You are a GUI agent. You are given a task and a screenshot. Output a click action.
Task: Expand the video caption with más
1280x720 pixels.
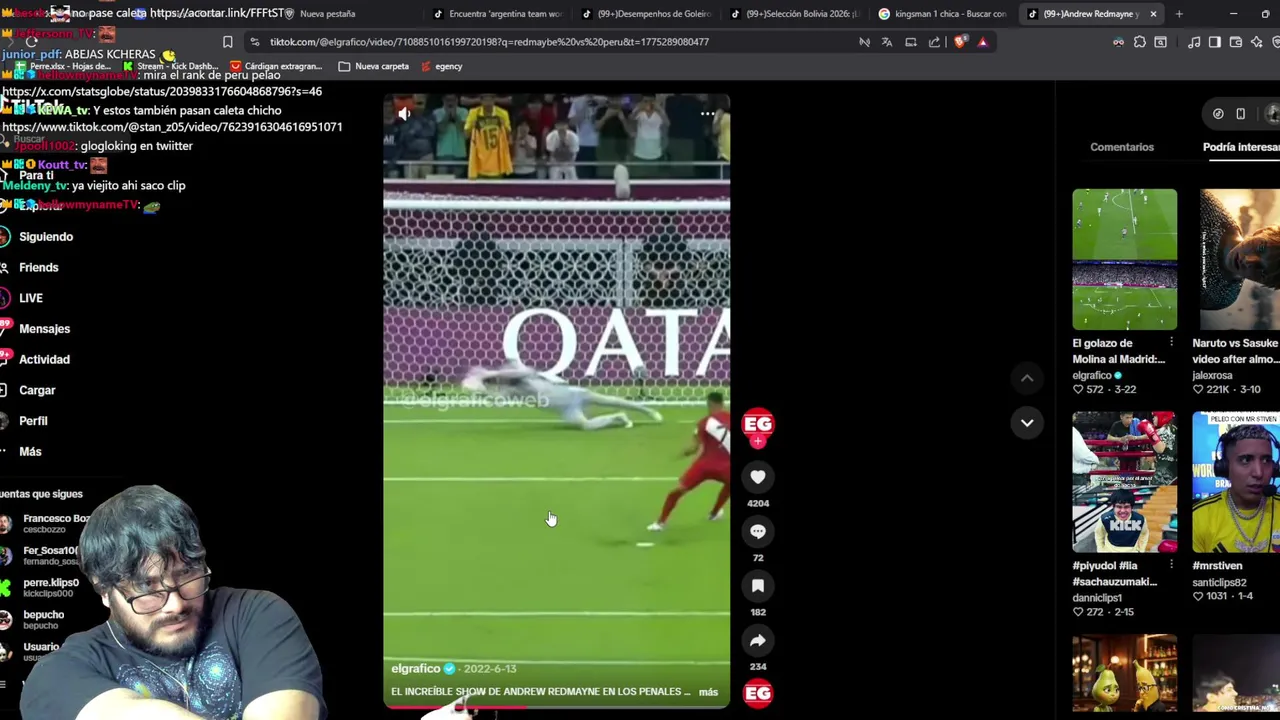pos(708,692)
